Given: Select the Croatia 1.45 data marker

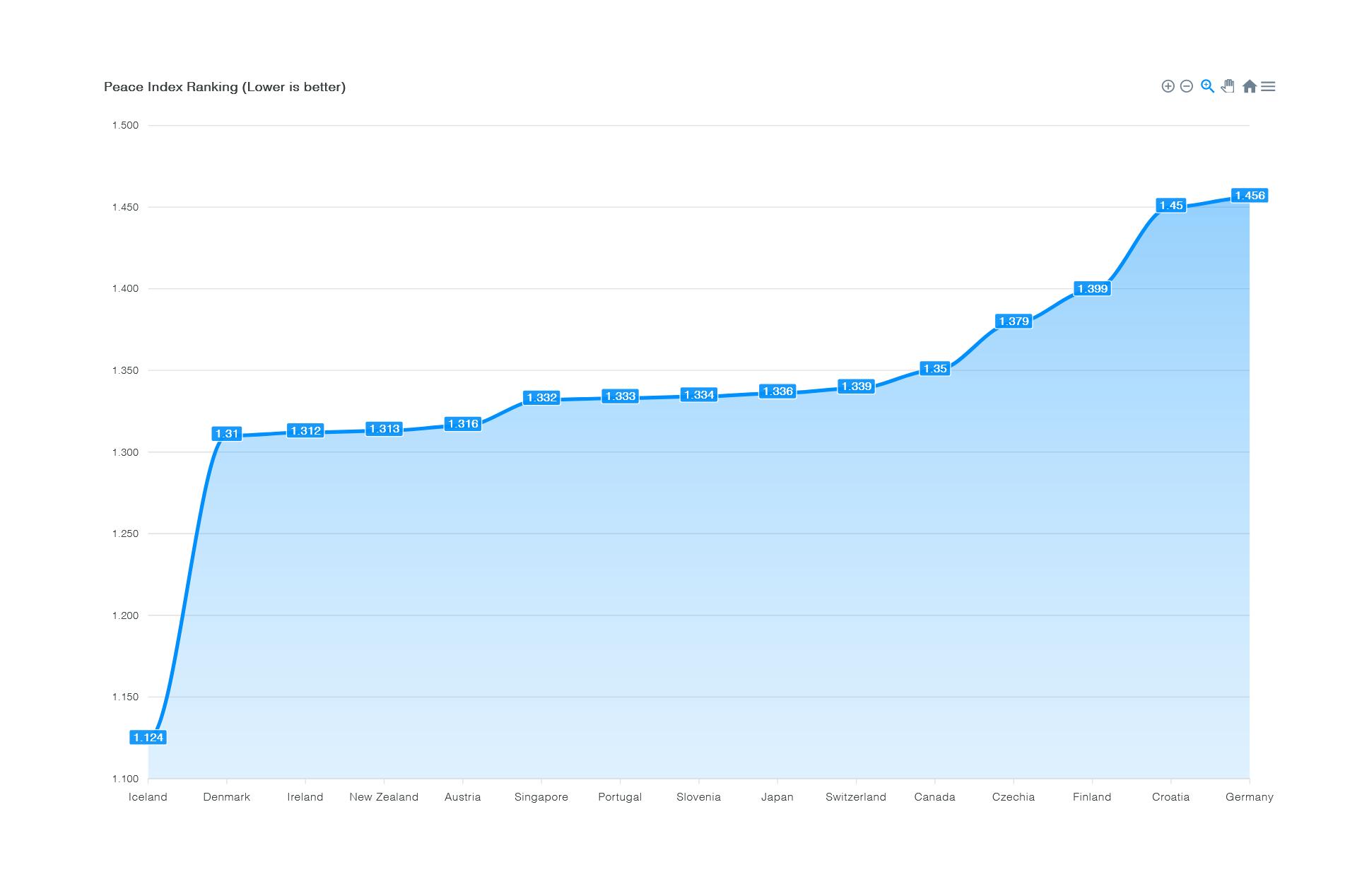Looking at the screenshot, I should point(1170,206).
